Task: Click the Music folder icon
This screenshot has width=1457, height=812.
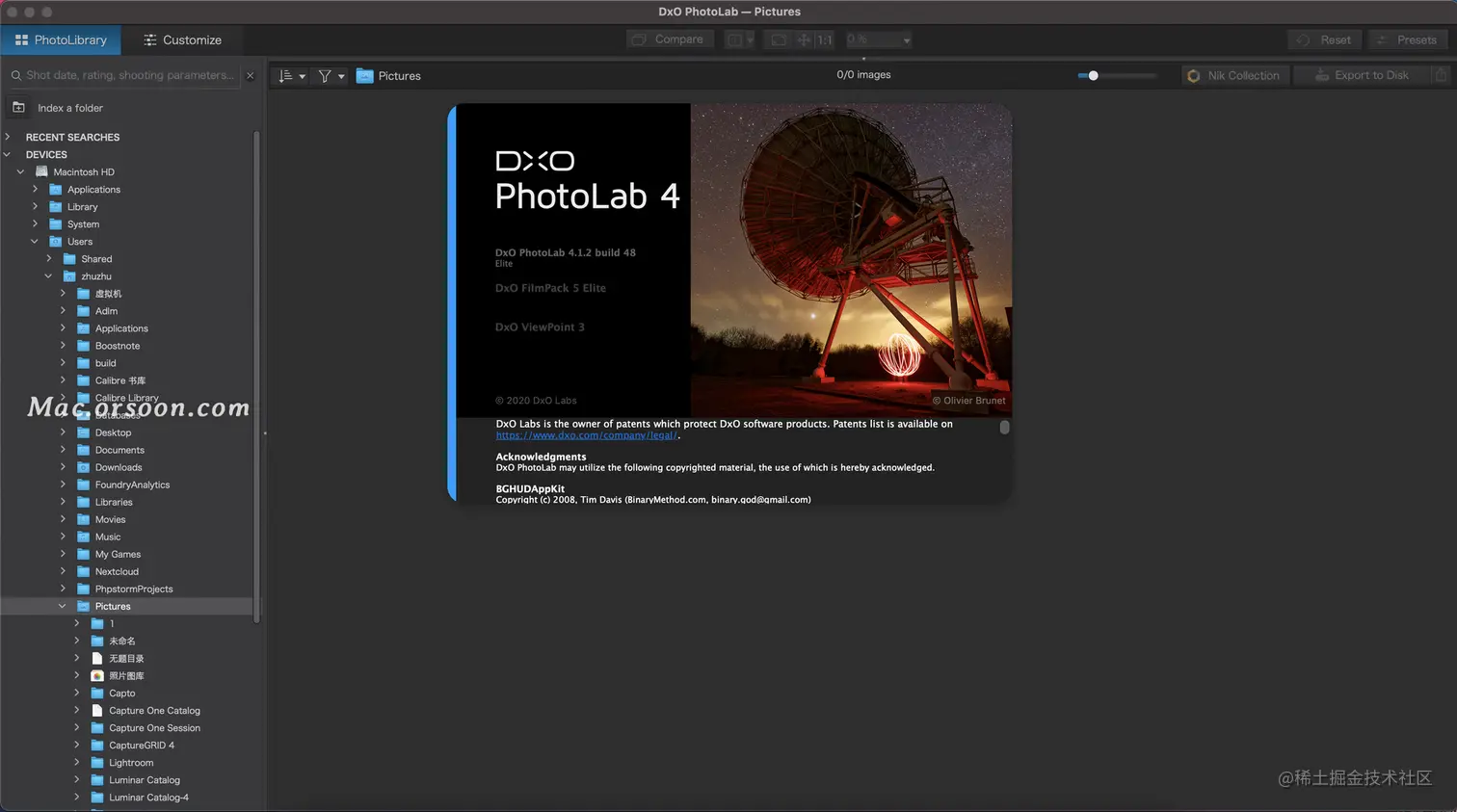Action: tap(83, 537)
